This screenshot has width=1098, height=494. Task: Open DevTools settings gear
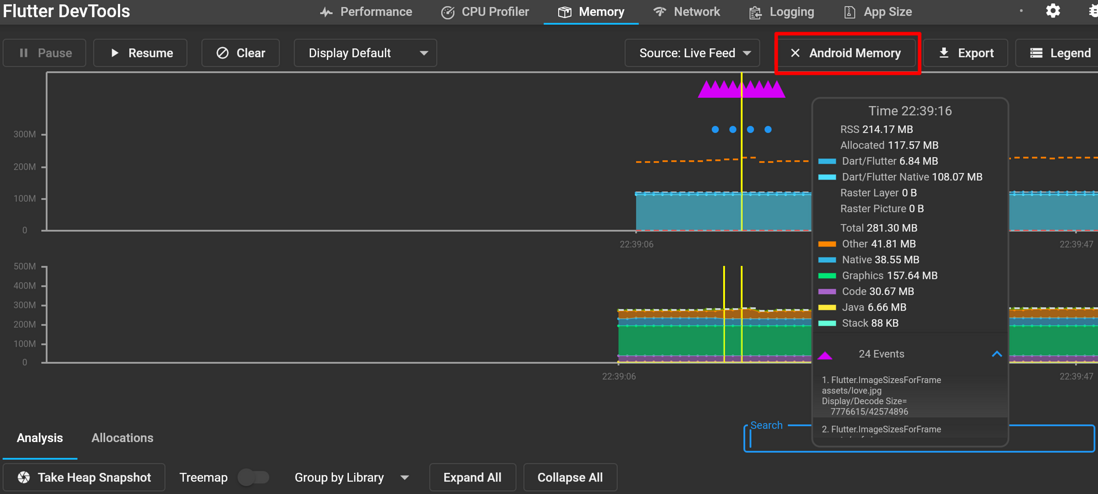coord(1053,11)
